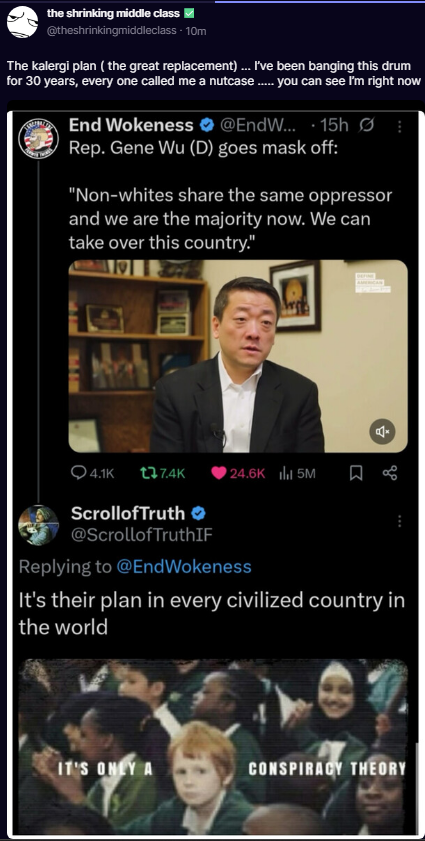Click End Wokeness blue verified badge
The width and height of the screenshot is (425, 841).
[207, 126]
